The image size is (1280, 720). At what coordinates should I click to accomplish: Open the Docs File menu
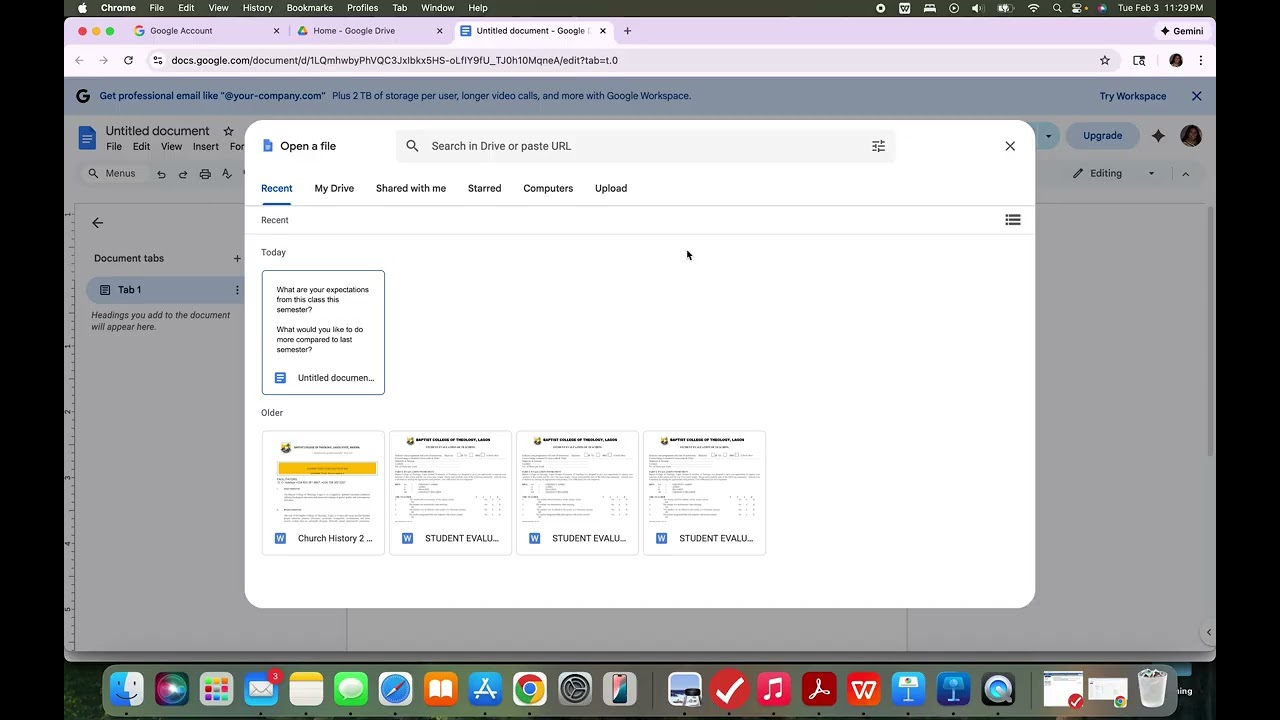pyautogui.click(x=114, y=147)
